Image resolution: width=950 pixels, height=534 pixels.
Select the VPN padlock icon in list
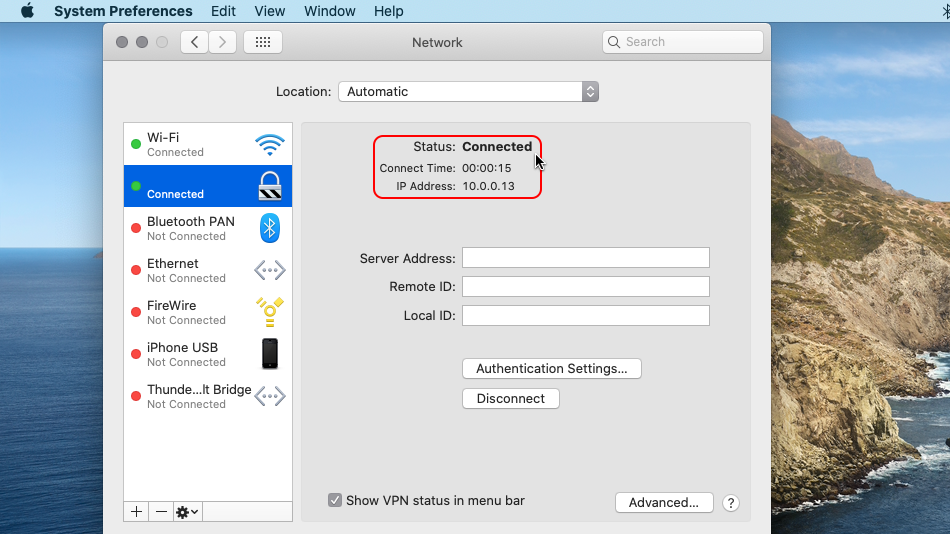coord(269,186)
